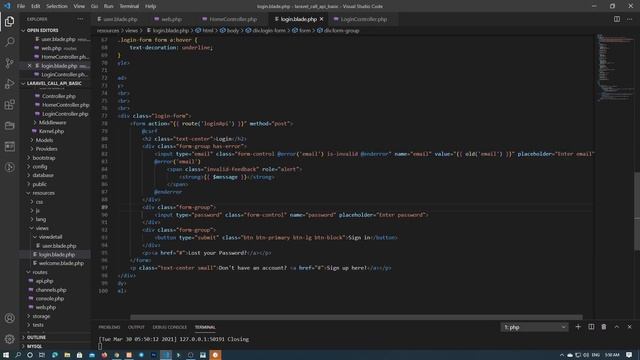Open the Windows notification center icon
This screenshot has width=640, height=360.
pos(629,355)
